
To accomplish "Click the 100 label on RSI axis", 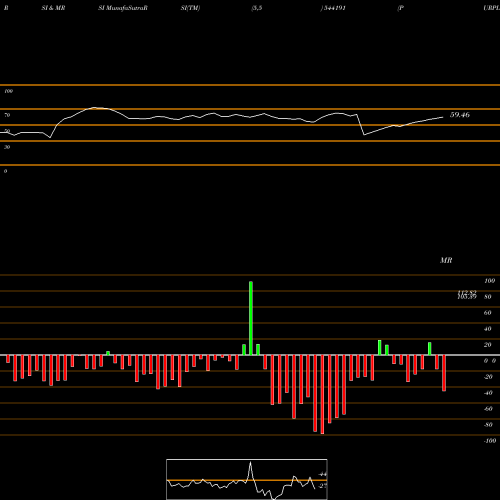I will point(8,91).
